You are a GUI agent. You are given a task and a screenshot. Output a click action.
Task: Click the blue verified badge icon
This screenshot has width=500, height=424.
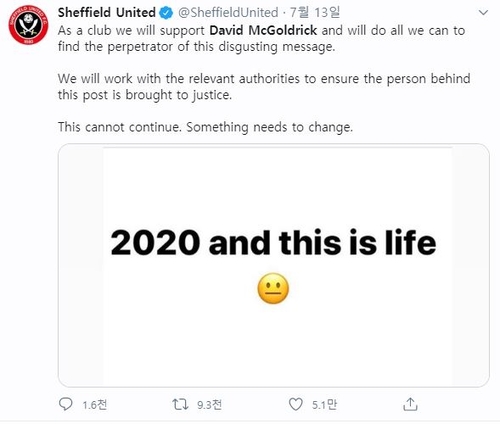pyautogui.click(x=166, y=13)
